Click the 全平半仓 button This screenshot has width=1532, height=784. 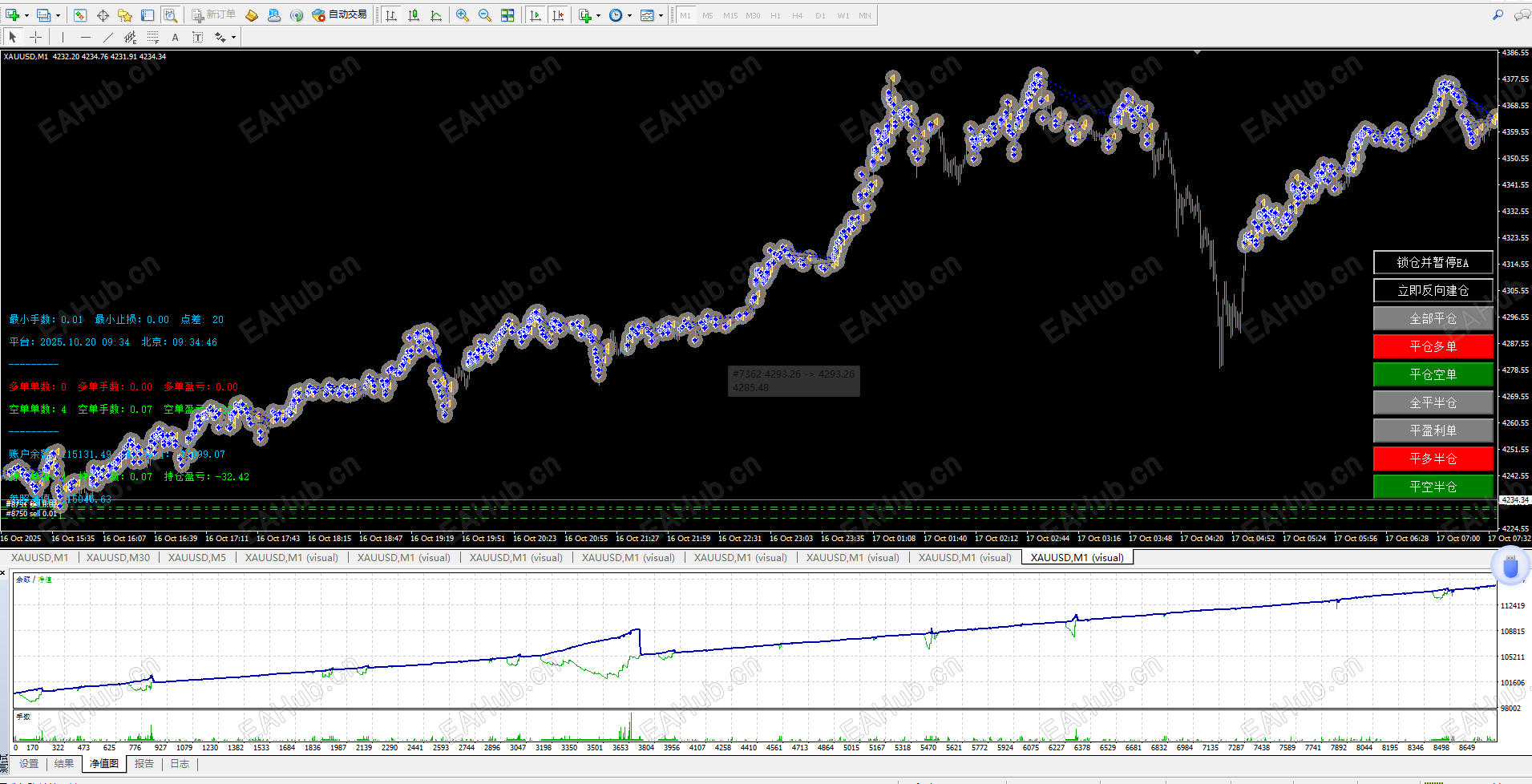click(1433, 402)
